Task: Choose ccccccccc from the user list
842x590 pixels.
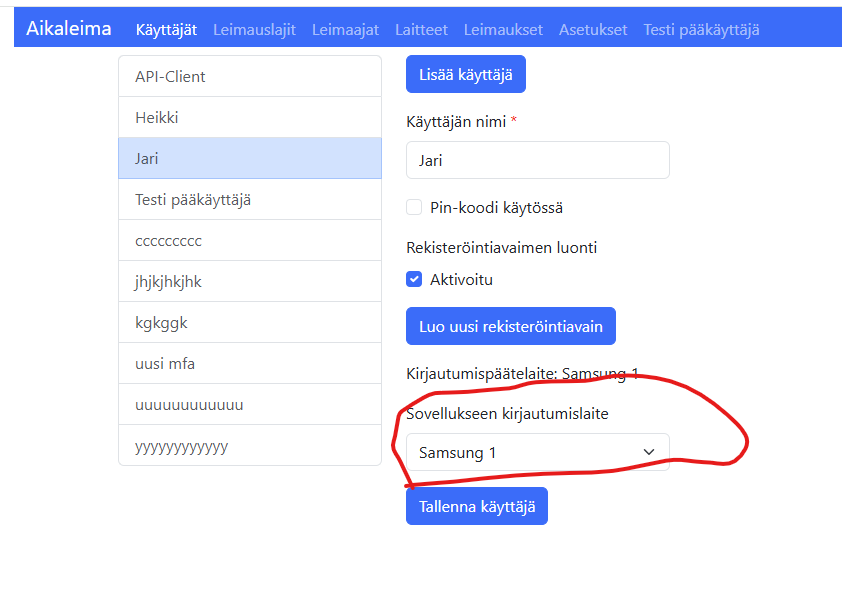Action: [x=250, y=240]
